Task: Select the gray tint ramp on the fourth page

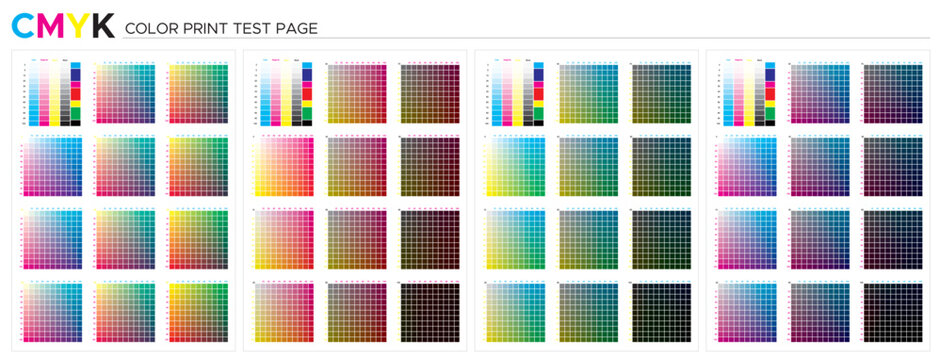Action: pyautogui.click(x=760, y=94)
